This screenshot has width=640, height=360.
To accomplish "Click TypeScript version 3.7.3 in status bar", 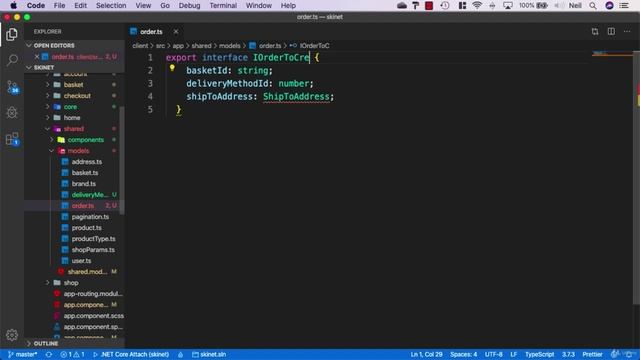I will coord(568,354).
